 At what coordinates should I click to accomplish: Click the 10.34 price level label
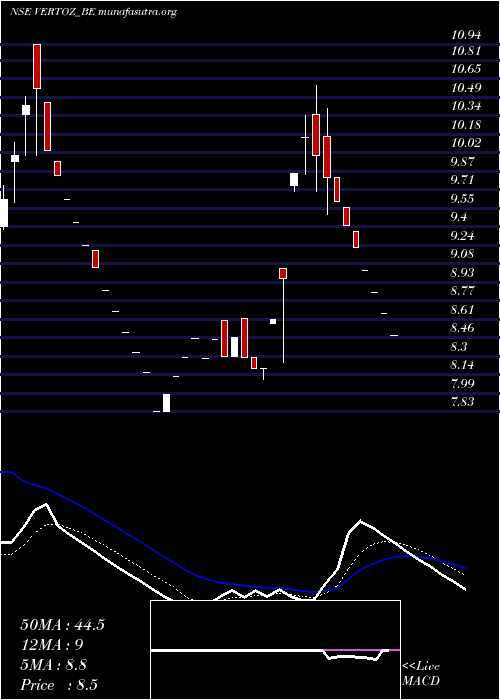coord(467,106)
